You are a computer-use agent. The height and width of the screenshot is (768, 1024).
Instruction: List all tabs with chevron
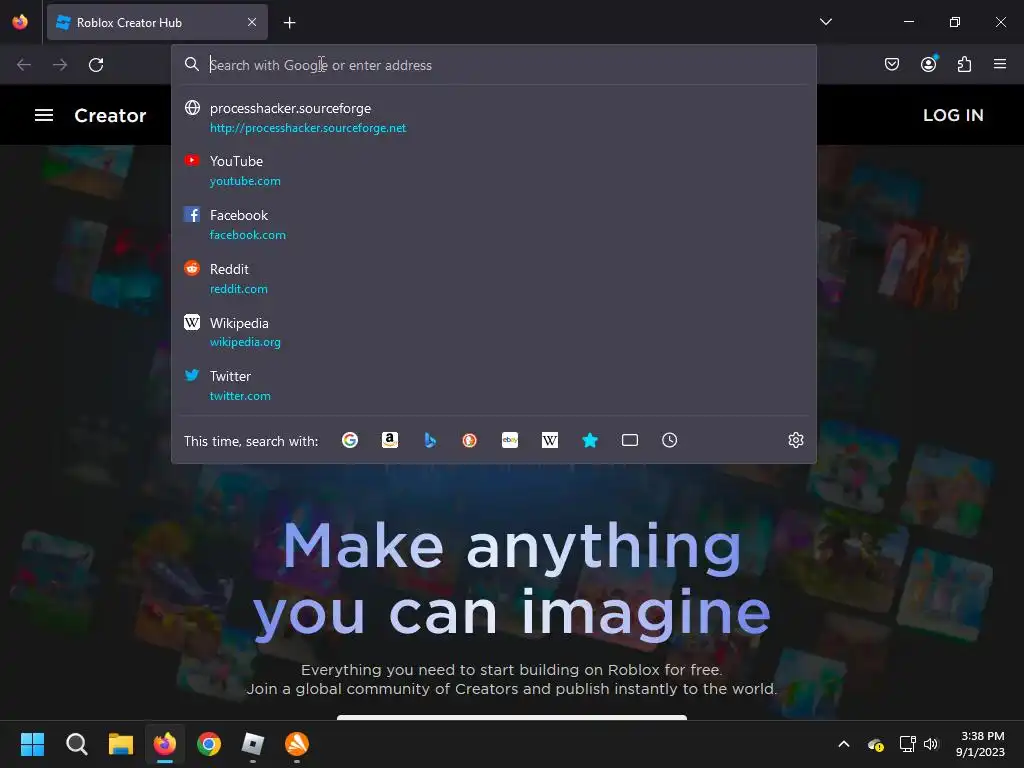coord(825,22)
